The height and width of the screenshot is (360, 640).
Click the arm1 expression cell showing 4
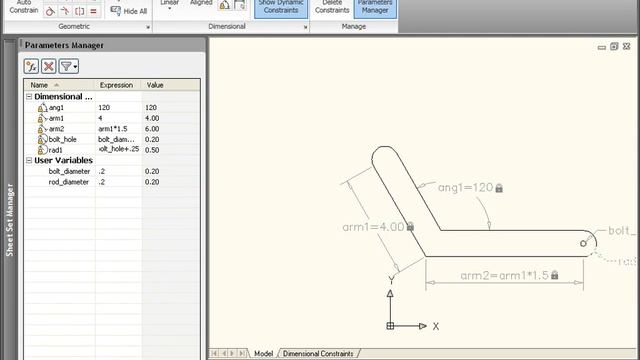118,118
